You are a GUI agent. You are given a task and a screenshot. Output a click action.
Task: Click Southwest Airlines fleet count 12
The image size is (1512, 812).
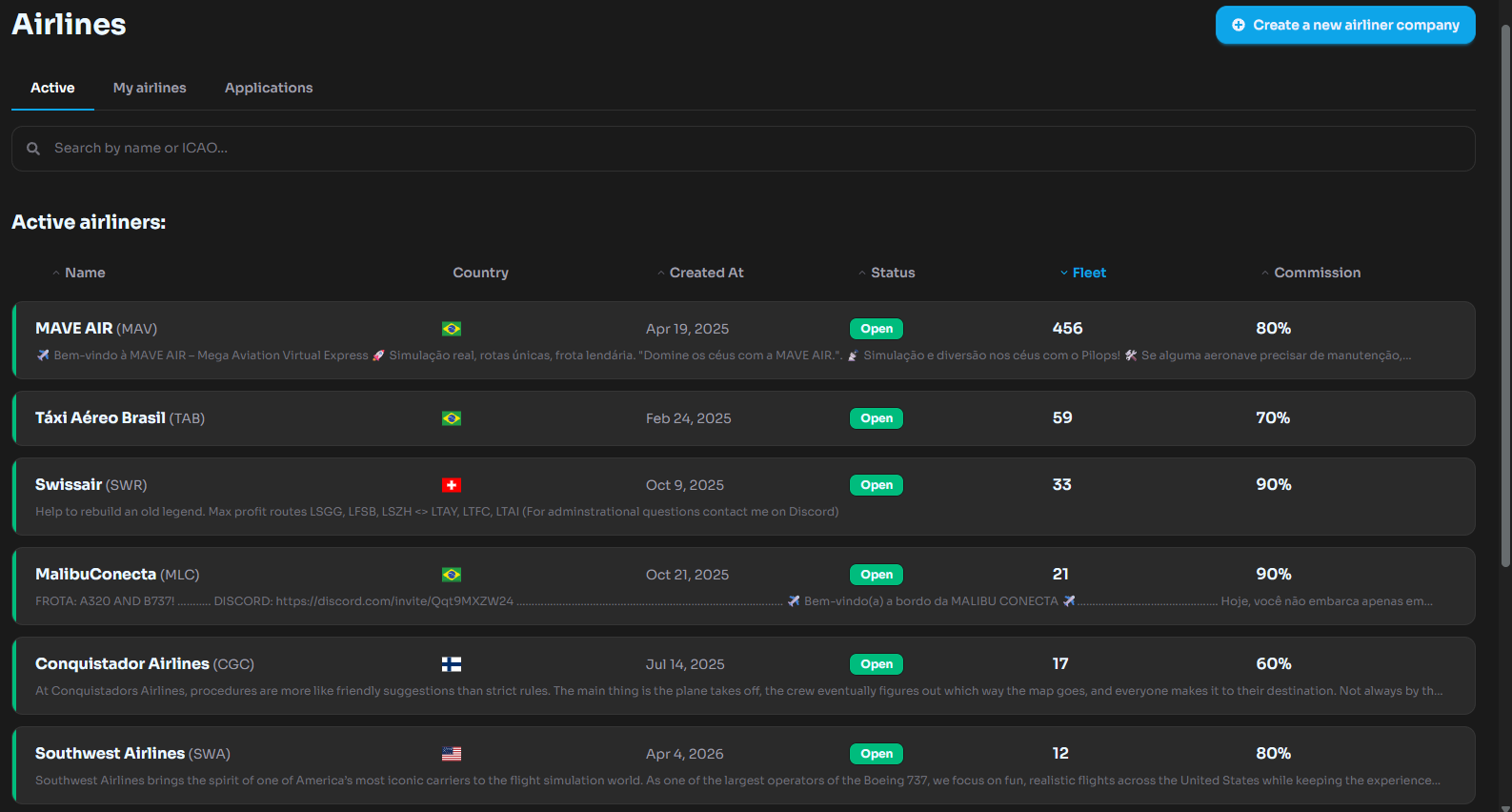pyautogui.click(x=1060, y=753)
